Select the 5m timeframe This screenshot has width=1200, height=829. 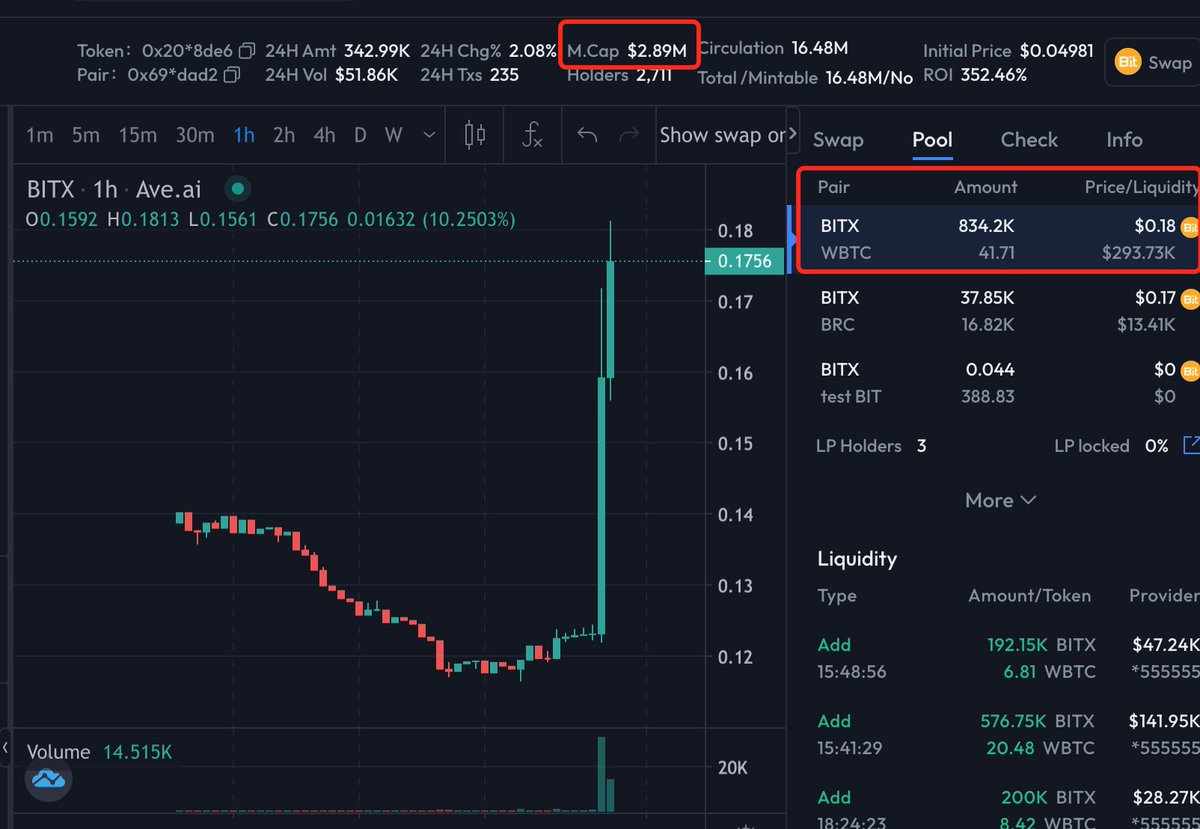(x=87, y=135)
